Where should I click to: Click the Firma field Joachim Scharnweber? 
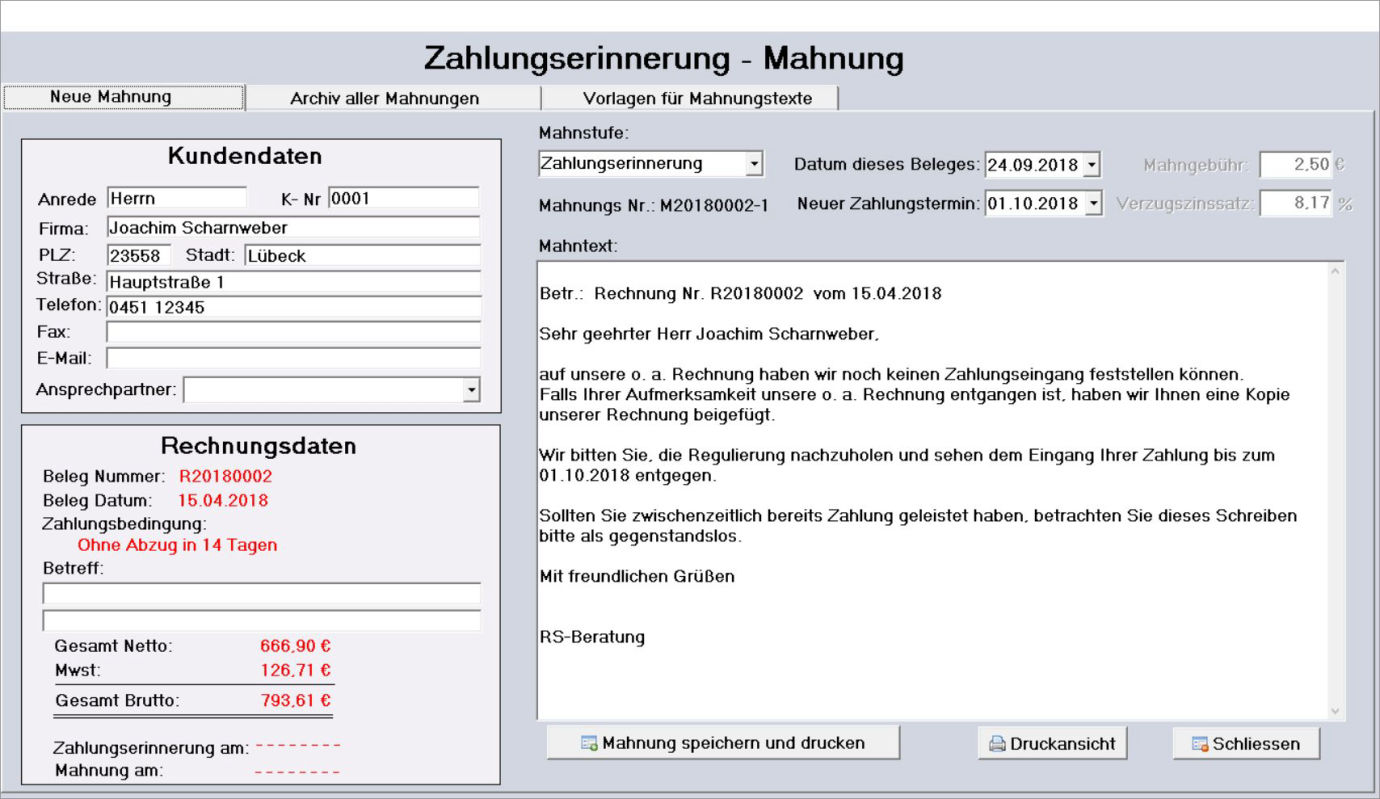(x=293, y=228)
